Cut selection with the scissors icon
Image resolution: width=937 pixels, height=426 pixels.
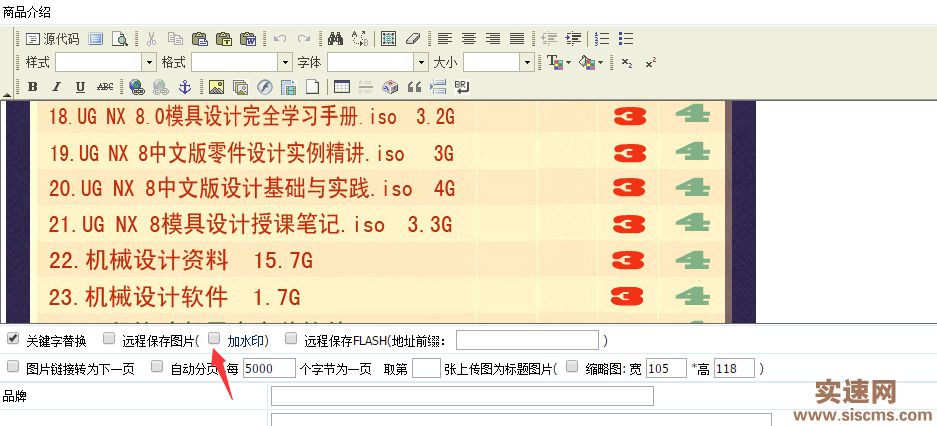tap(151, 39)
